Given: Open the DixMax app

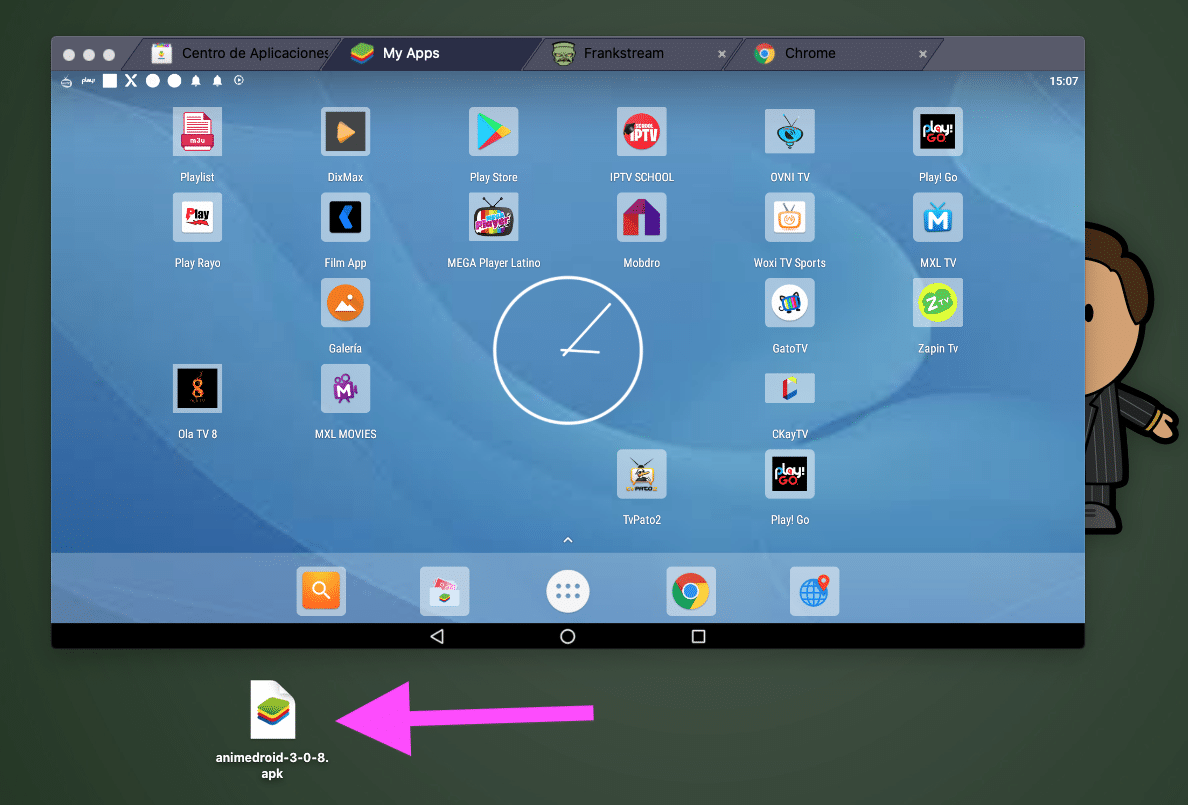Looking at the screenshot, I should point(345,131).
